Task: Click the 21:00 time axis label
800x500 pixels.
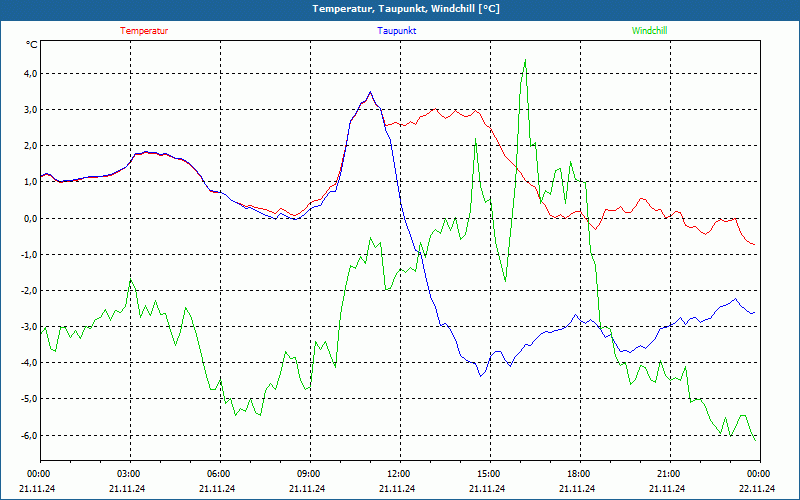Action: coord(670,473)
